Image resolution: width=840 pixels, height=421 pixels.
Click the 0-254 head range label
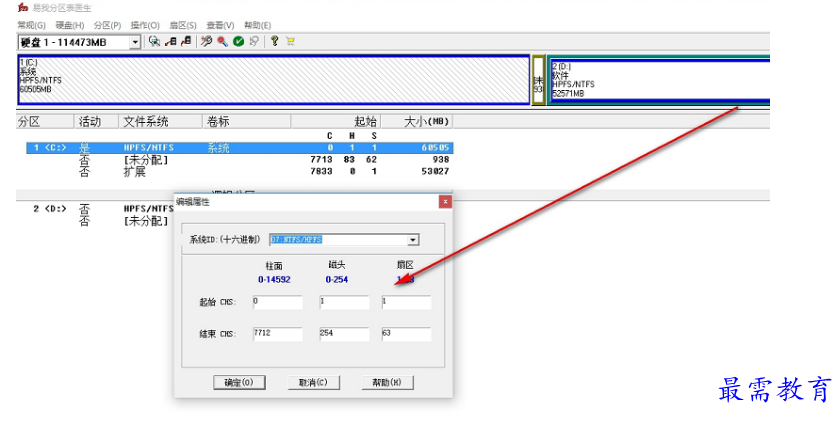coord(336,280)
